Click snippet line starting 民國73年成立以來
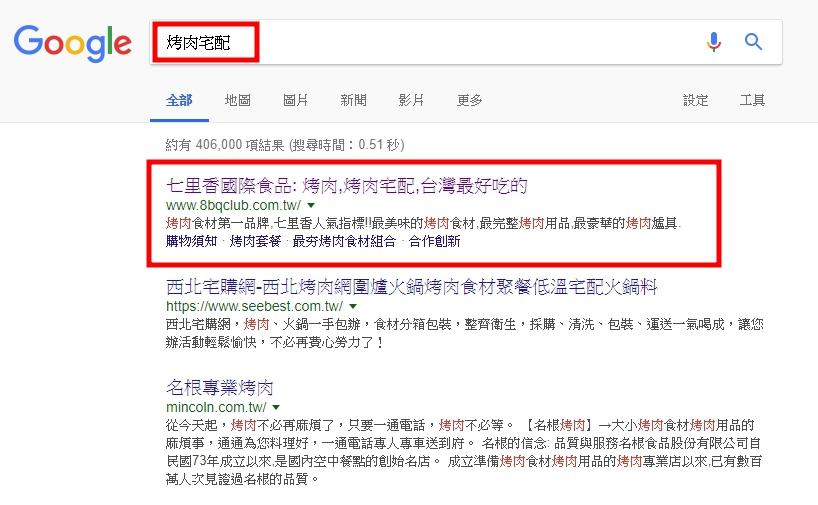This screenshot has width=818, height=505. point(464,461)
